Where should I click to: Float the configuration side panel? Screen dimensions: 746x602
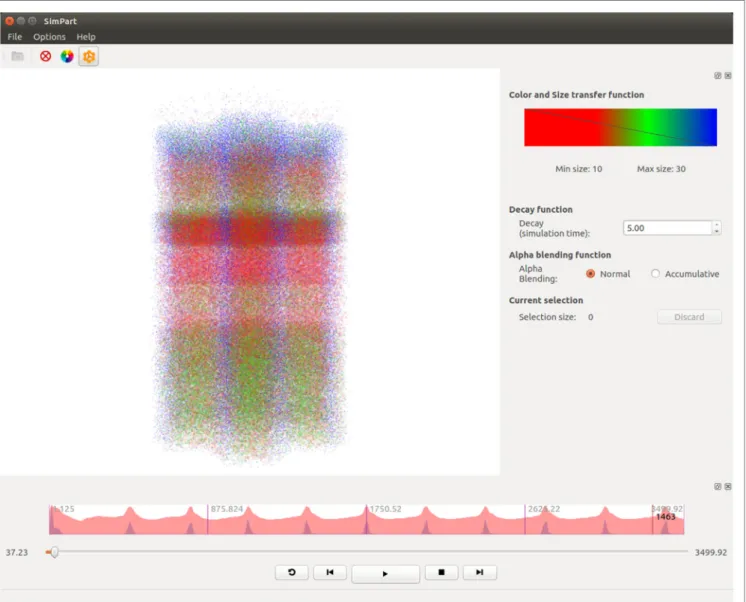tap(717, 76)
